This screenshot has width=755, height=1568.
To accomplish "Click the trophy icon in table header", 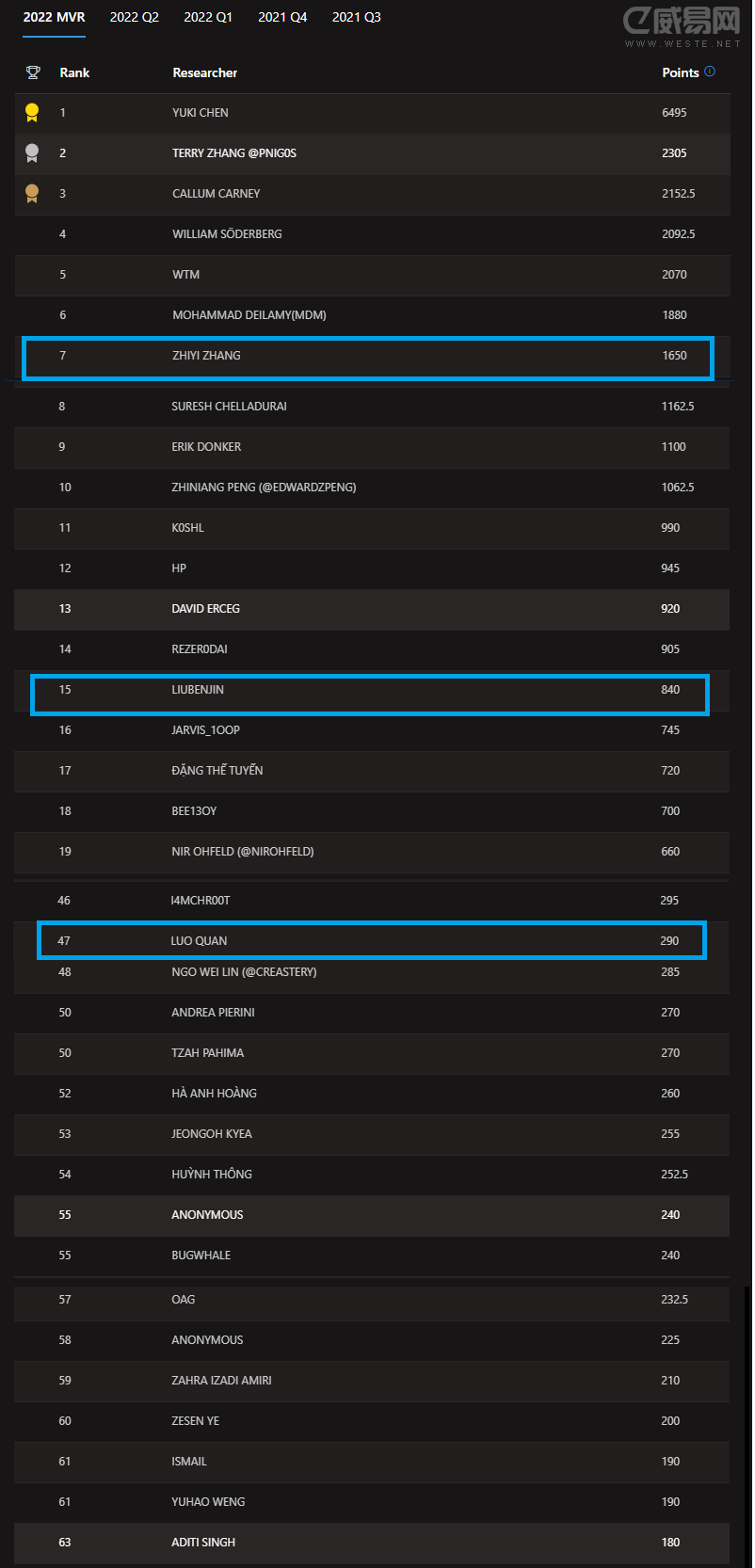I will (x=33, y=72).
